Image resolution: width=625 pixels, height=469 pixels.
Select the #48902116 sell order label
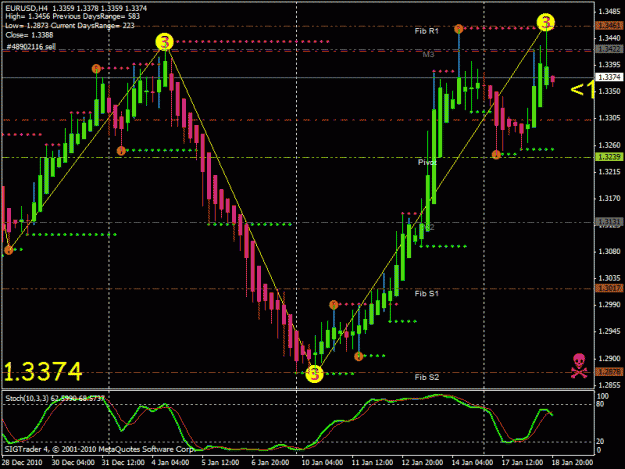31,47
